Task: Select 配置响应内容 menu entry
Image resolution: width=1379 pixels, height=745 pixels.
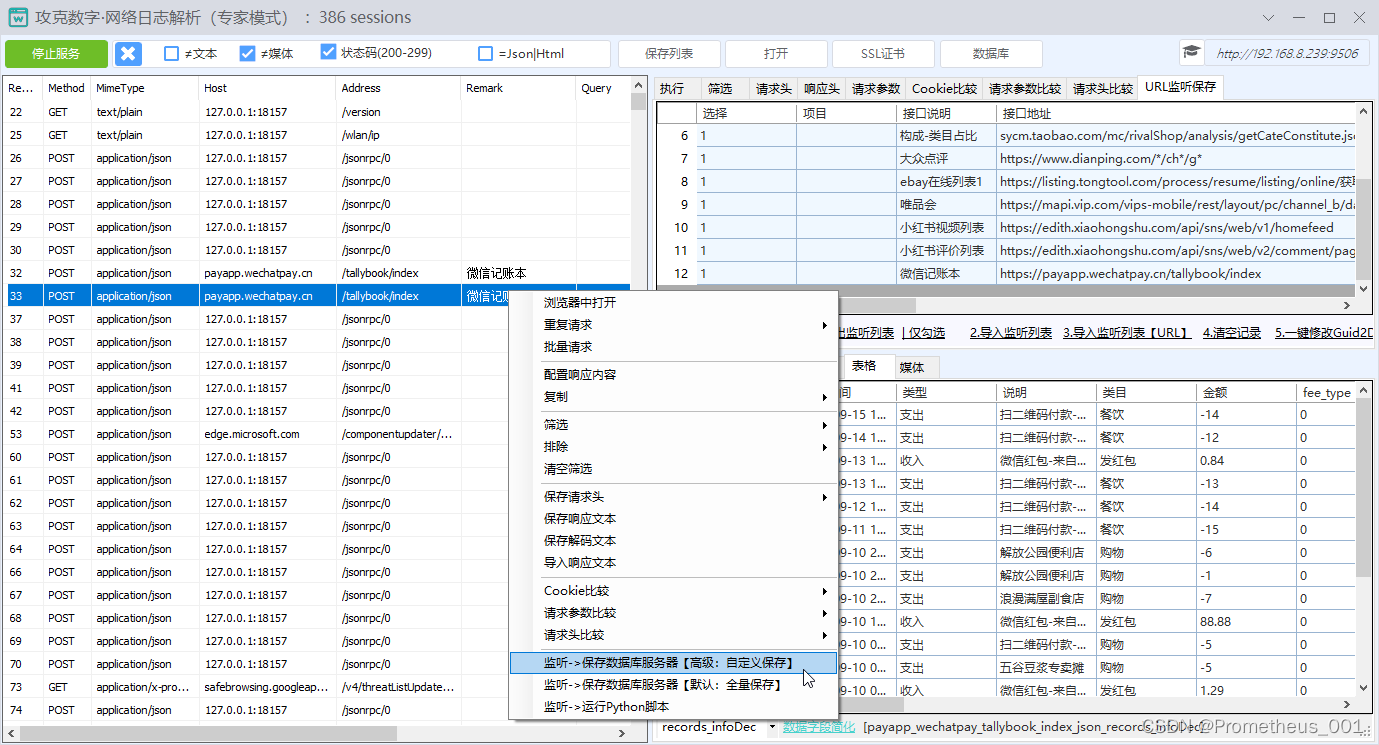Action: tap(672, 375)
